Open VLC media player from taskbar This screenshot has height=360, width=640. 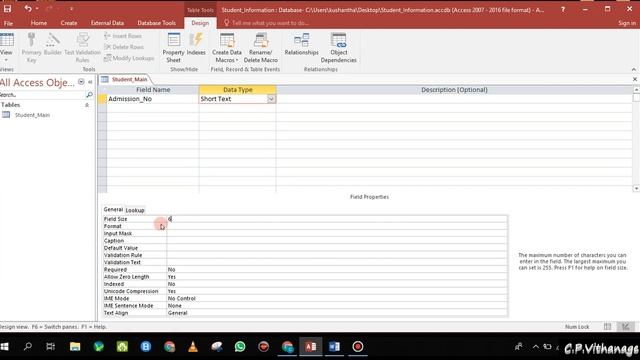tap(193, 347)
